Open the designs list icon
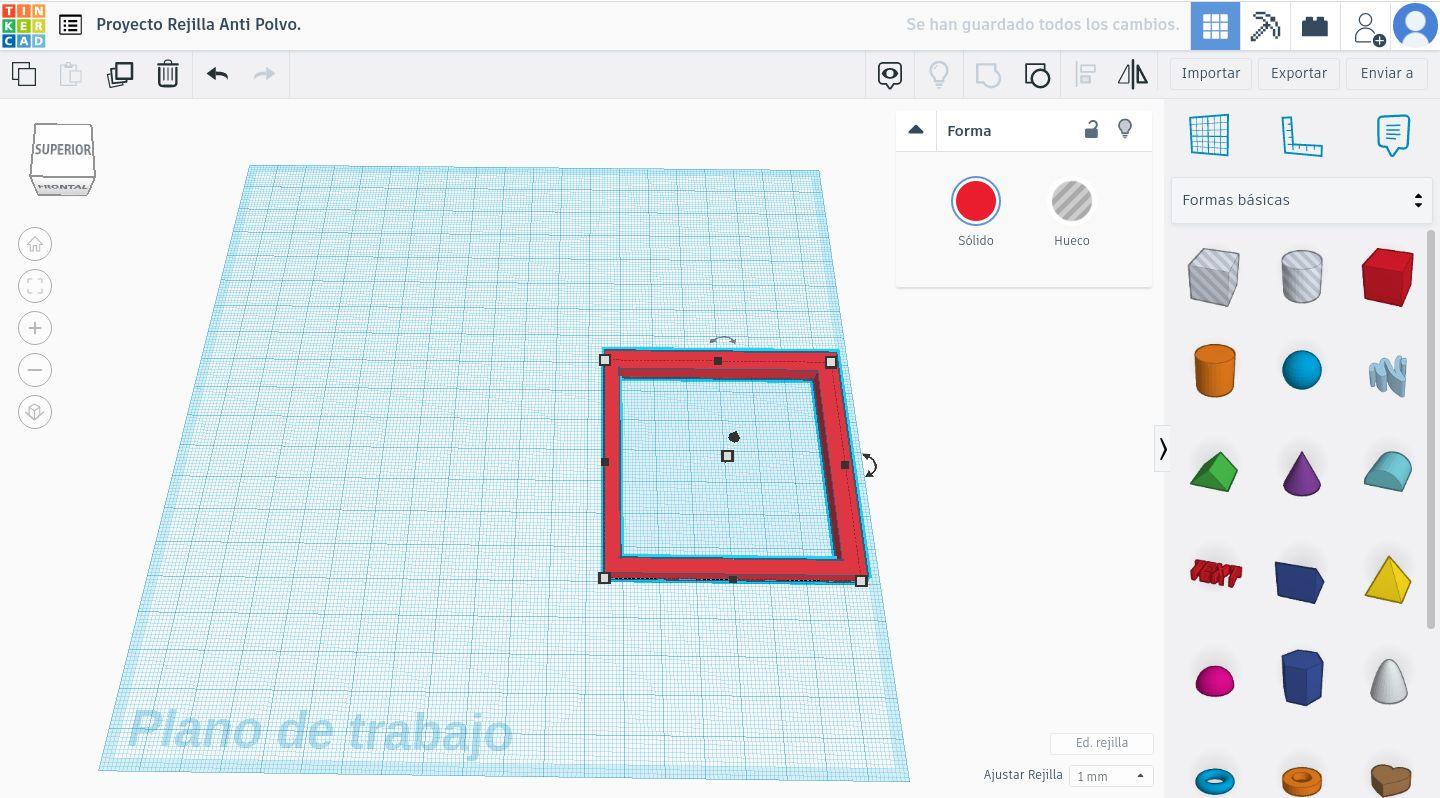 coord(70,25)
